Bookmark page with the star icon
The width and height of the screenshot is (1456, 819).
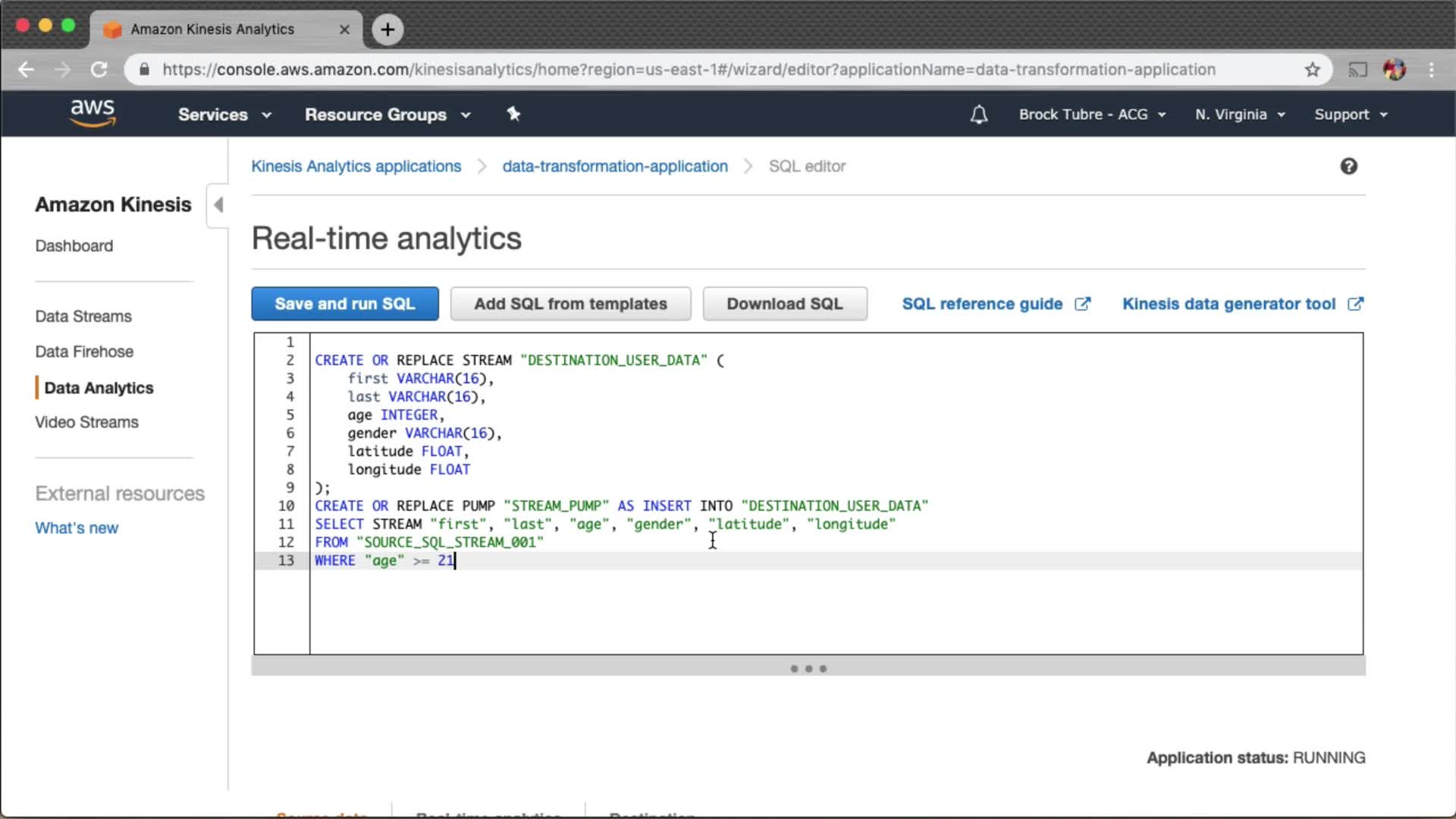click(1313, 70)
